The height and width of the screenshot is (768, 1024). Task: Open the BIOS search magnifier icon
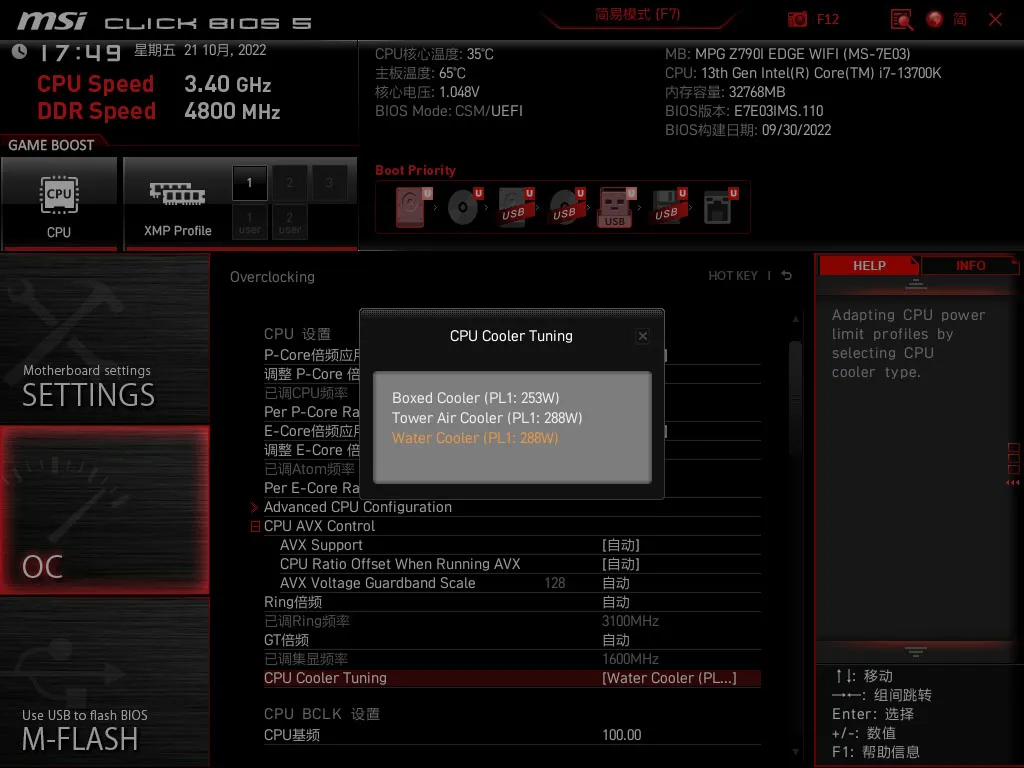click(902, 20)
